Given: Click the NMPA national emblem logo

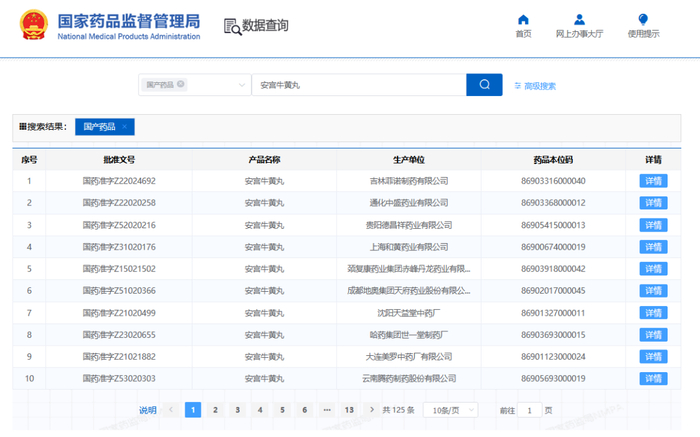Looking at the screenshot, I should pos(34,27).
